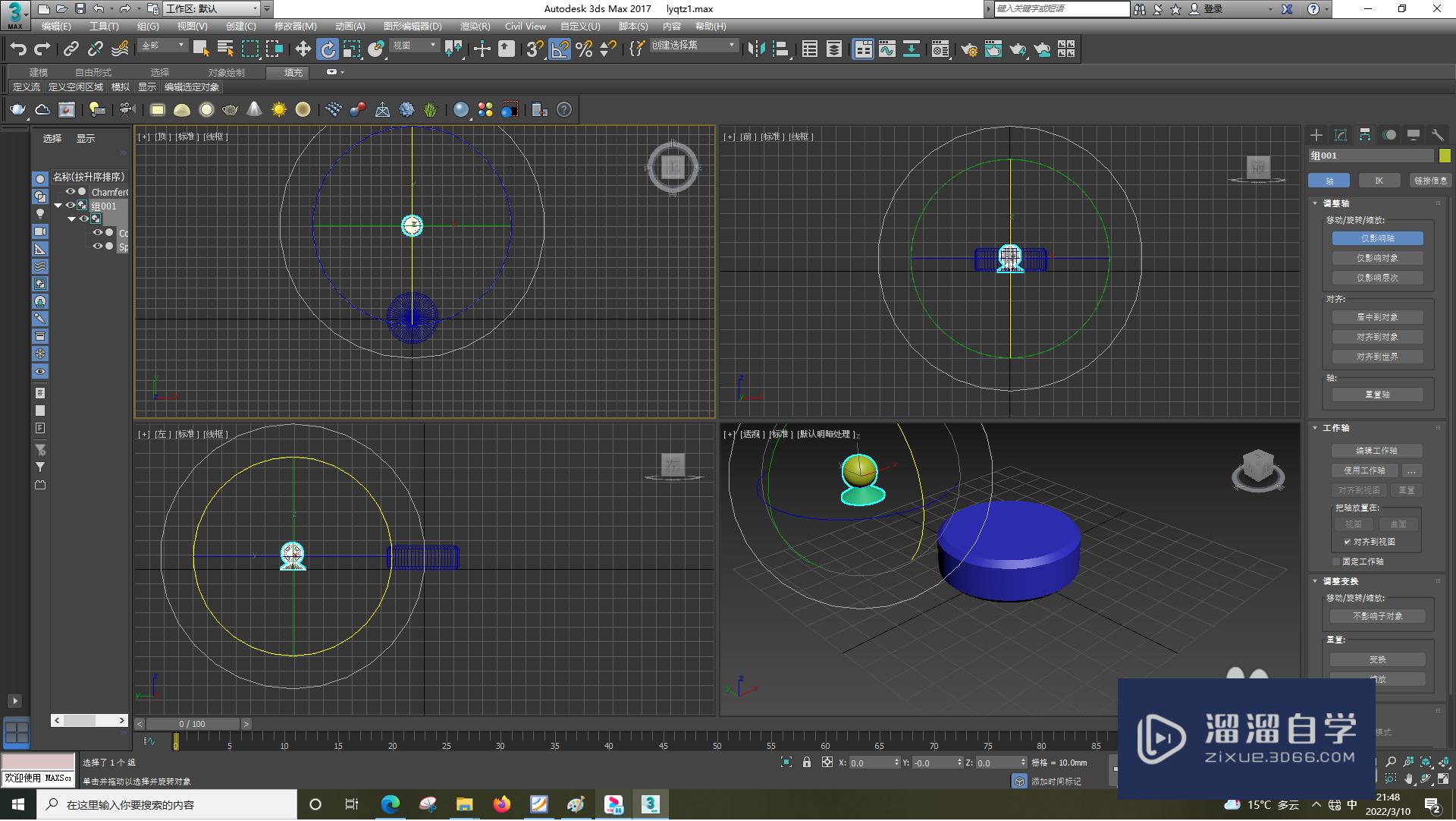Screen dimensions: 1456x821
Task: Collapse the 调整变换 rollout
Action: pyautogui.click(x=1316, y=581)
